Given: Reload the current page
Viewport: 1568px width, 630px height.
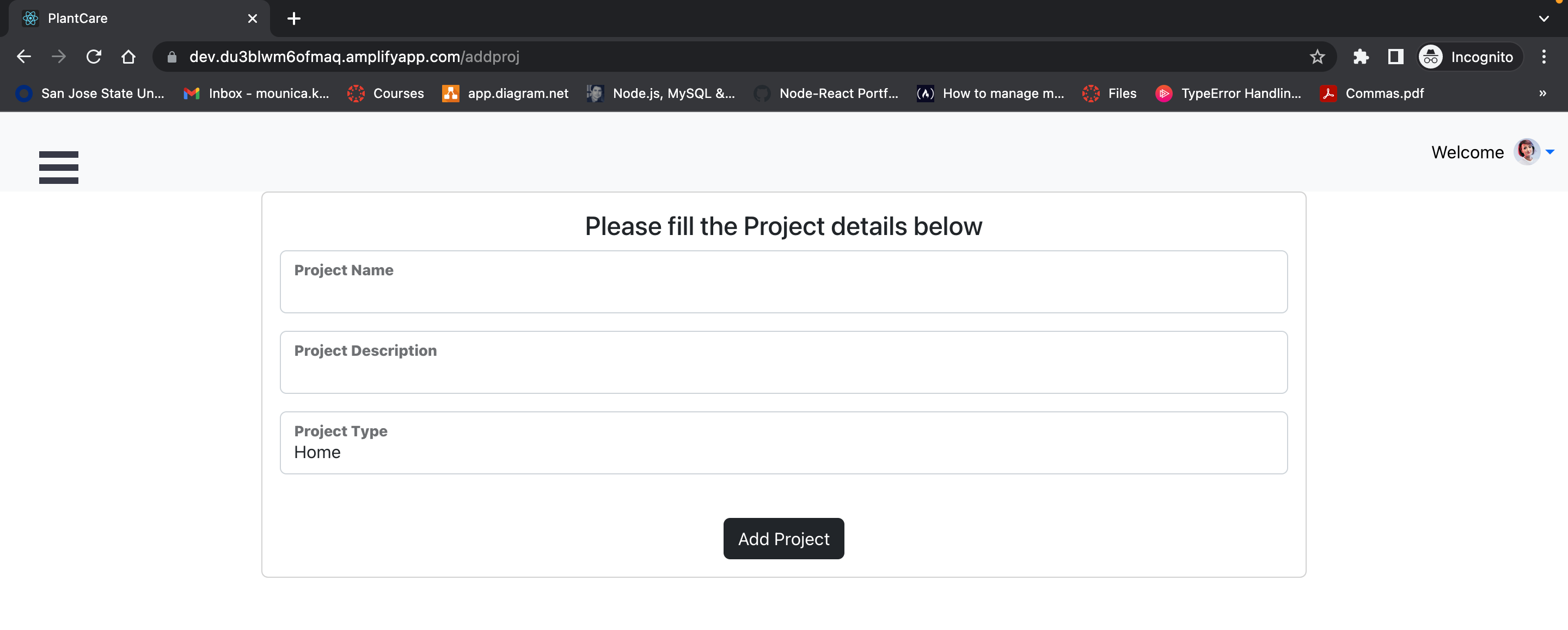Looking at the screenshot, I should point(94,57).
